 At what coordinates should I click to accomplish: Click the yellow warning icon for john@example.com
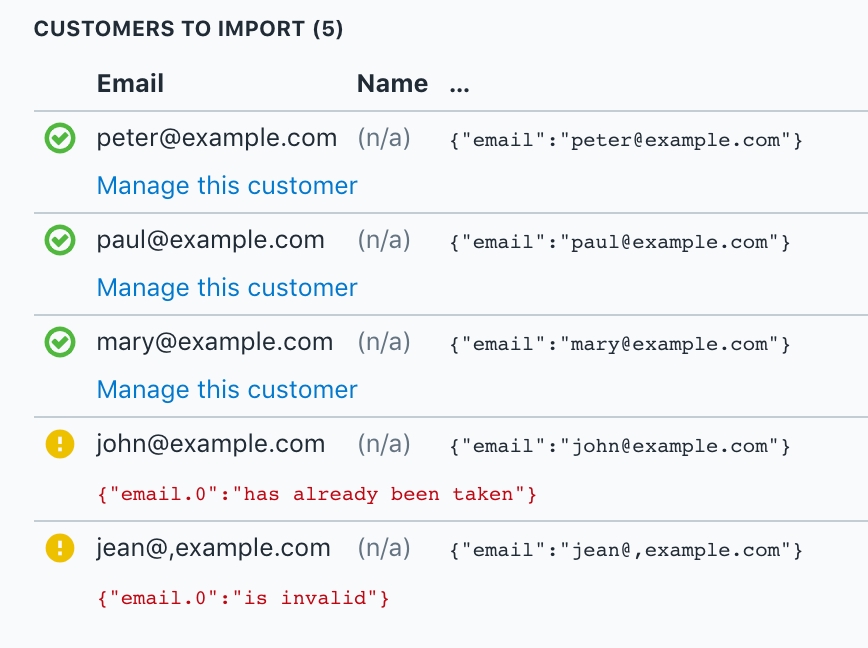pos(60,445)
